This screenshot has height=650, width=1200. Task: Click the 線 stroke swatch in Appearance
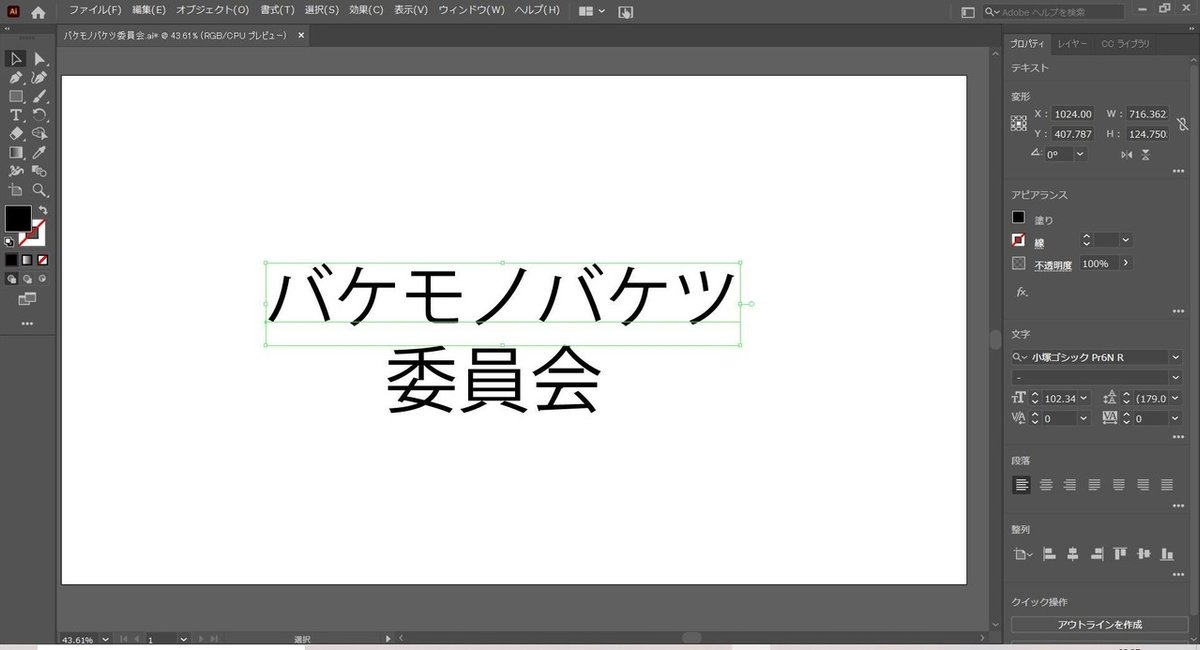click(x=1019, y=241)
